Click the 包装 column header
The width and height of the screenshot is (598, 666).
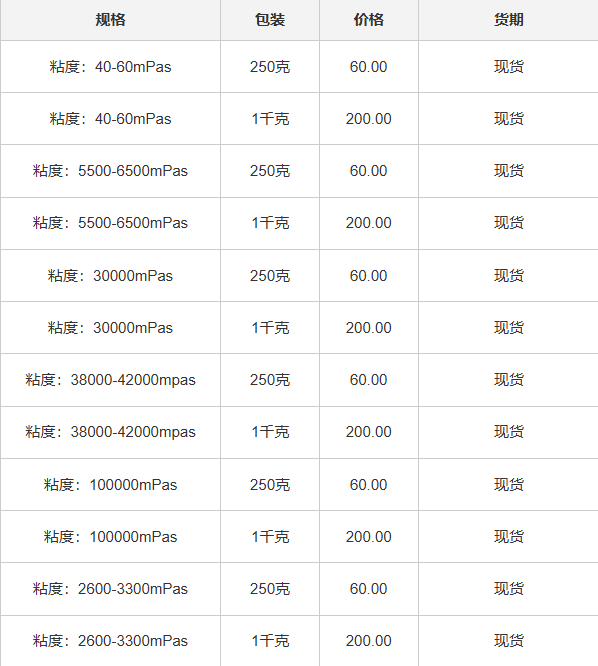[270, 20]
